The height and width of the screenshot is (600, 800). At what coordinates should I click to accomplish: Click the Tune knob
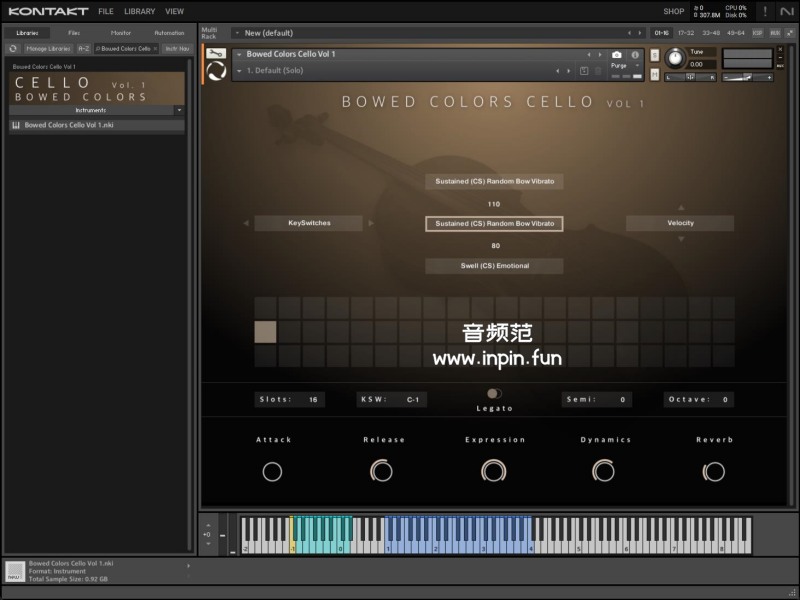pyautogui.click(x=675, y=58)
